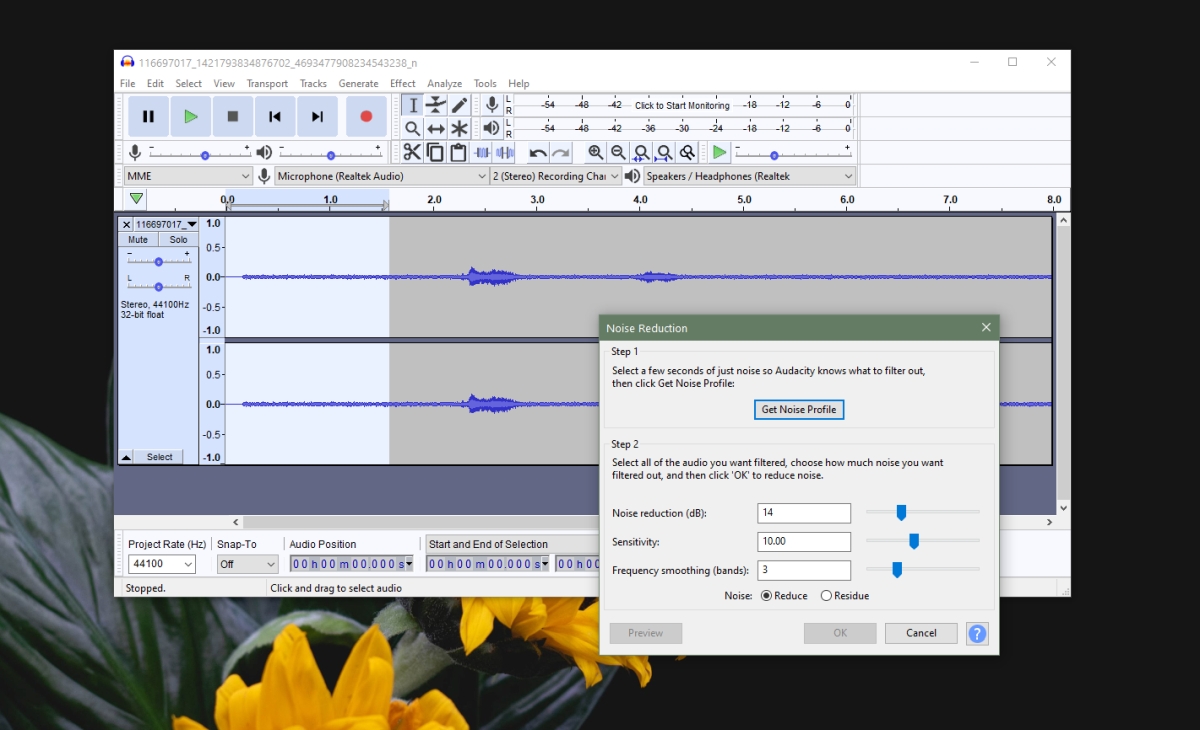Click Get Noise Profile
Image resolution: width=1200 pixels, height=730 pixels.
pos(798,409)
